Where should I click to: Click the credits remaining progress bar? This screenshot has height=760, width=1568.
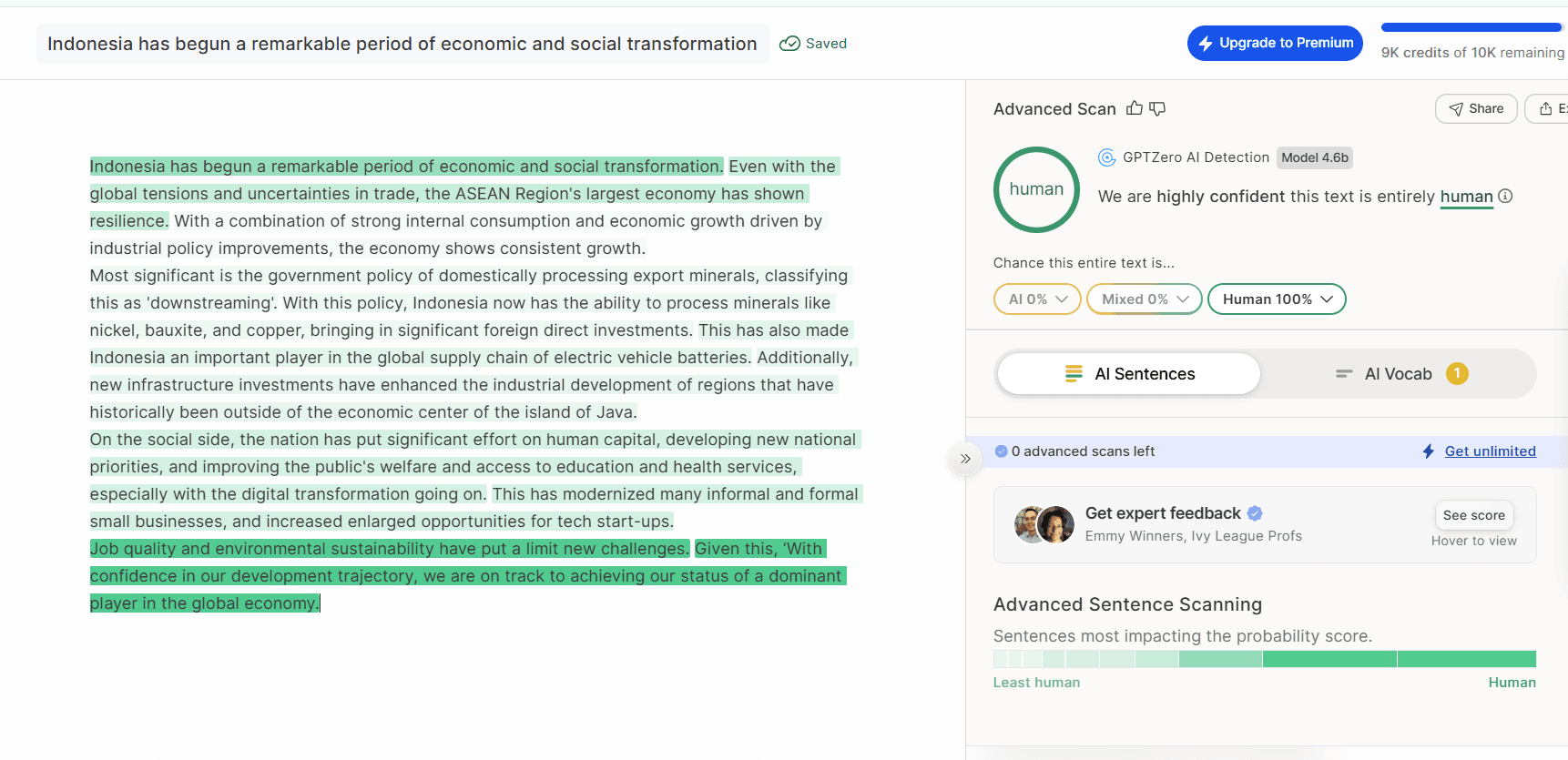(x=1471, y=27)
